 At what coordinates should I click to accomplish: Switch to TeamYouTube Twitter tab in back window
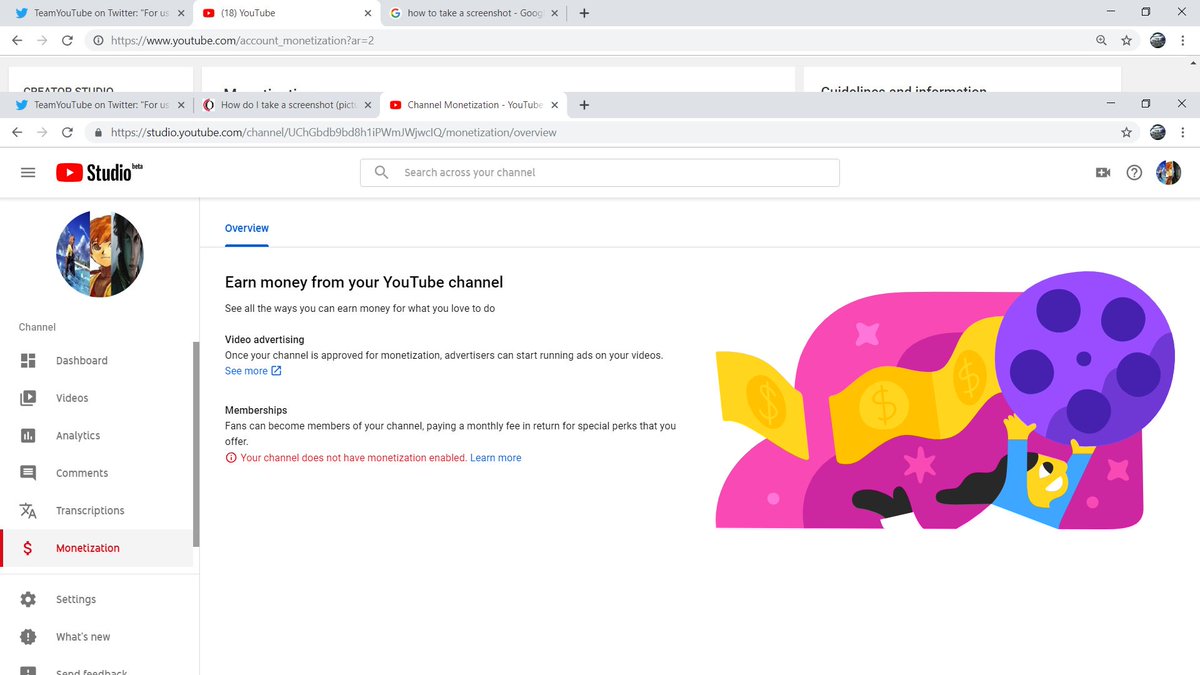[101, 13]
